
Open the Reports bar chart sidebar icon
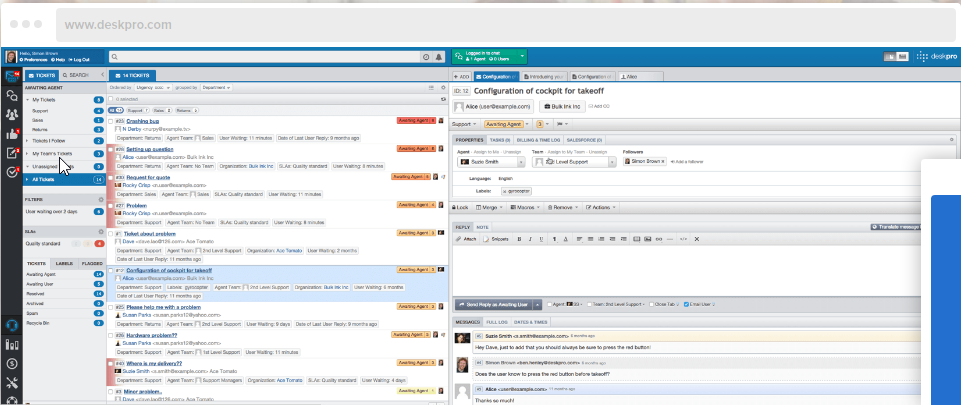pos(12,344)
